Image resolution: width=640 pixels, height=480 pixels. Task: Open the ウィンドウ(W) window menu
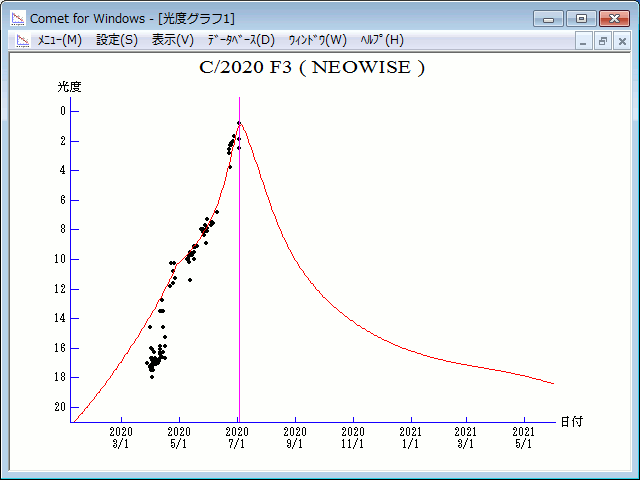[318, 40]
